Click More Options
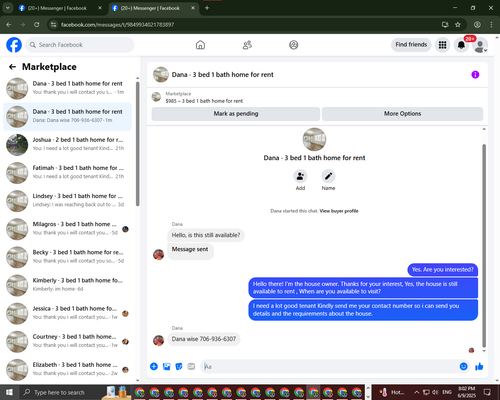This screenshot has height=400, width=500. pos(402,114)
